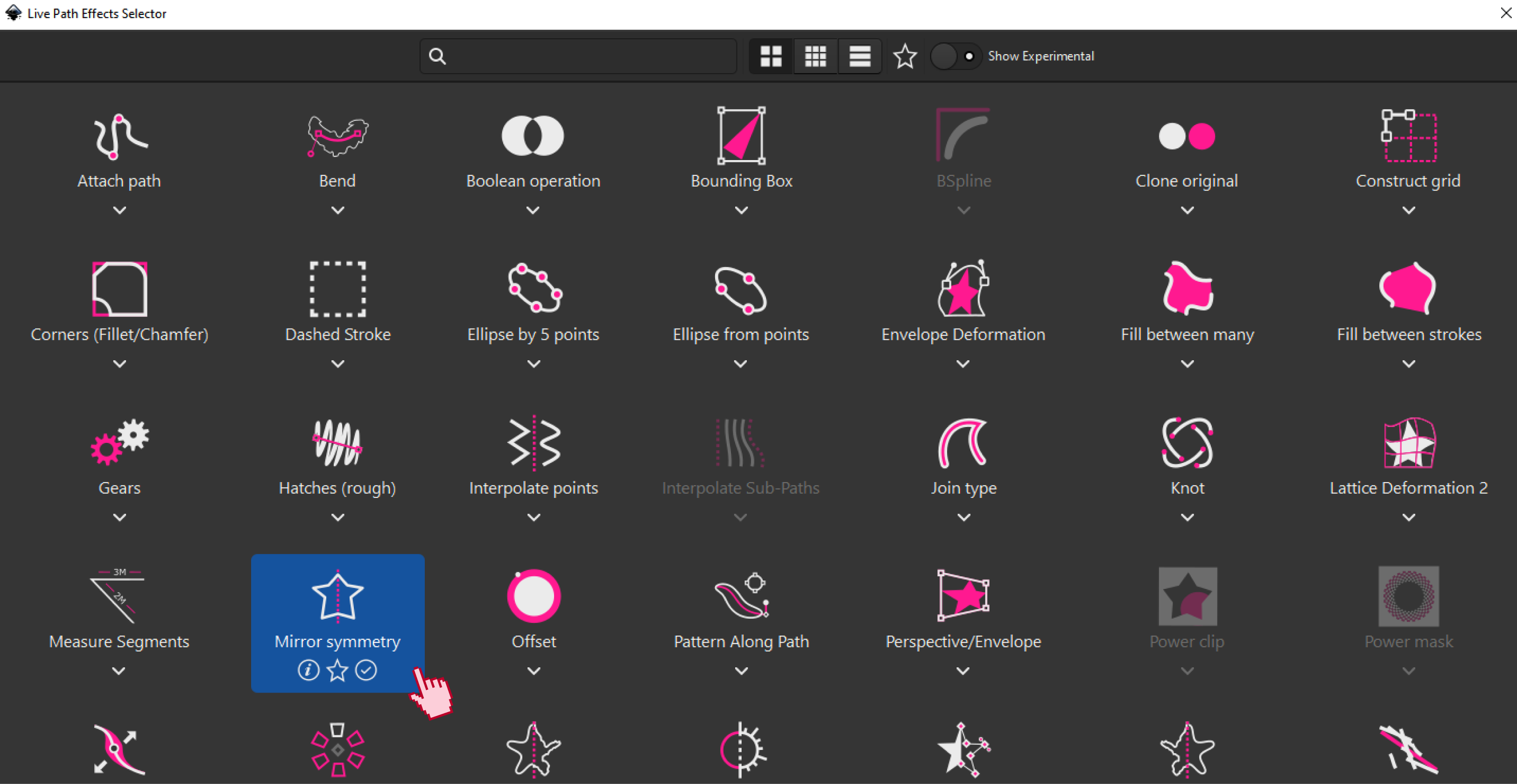Select the Dashed Stroke effect icon
This screenshot has width=1517, height=784.
click(x=337, y=289)
